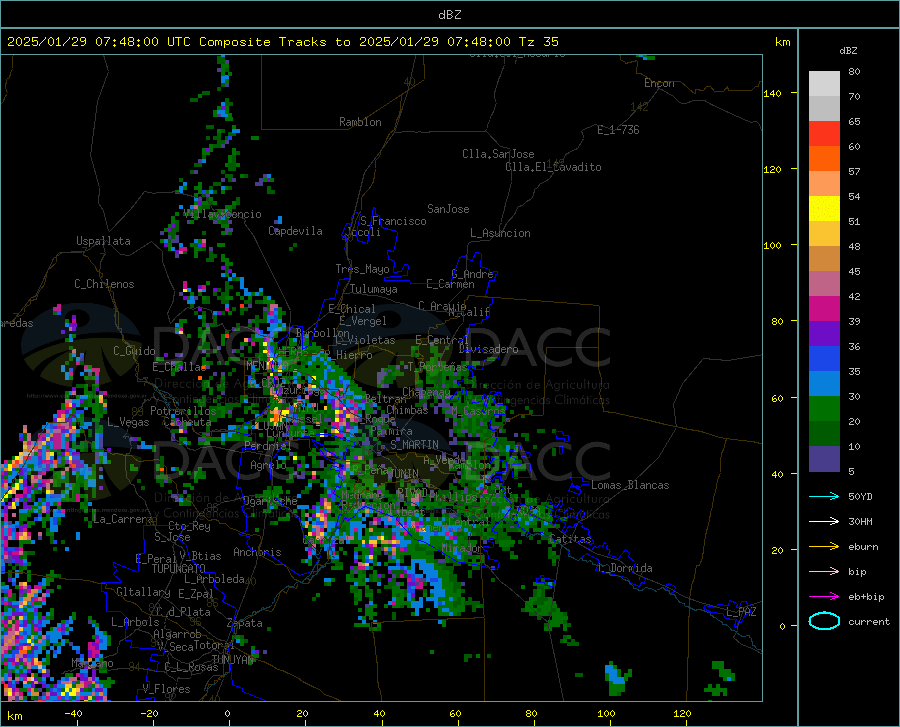
Task: Click the 'Tres_Mayo' map label
Action: [362, 269]
